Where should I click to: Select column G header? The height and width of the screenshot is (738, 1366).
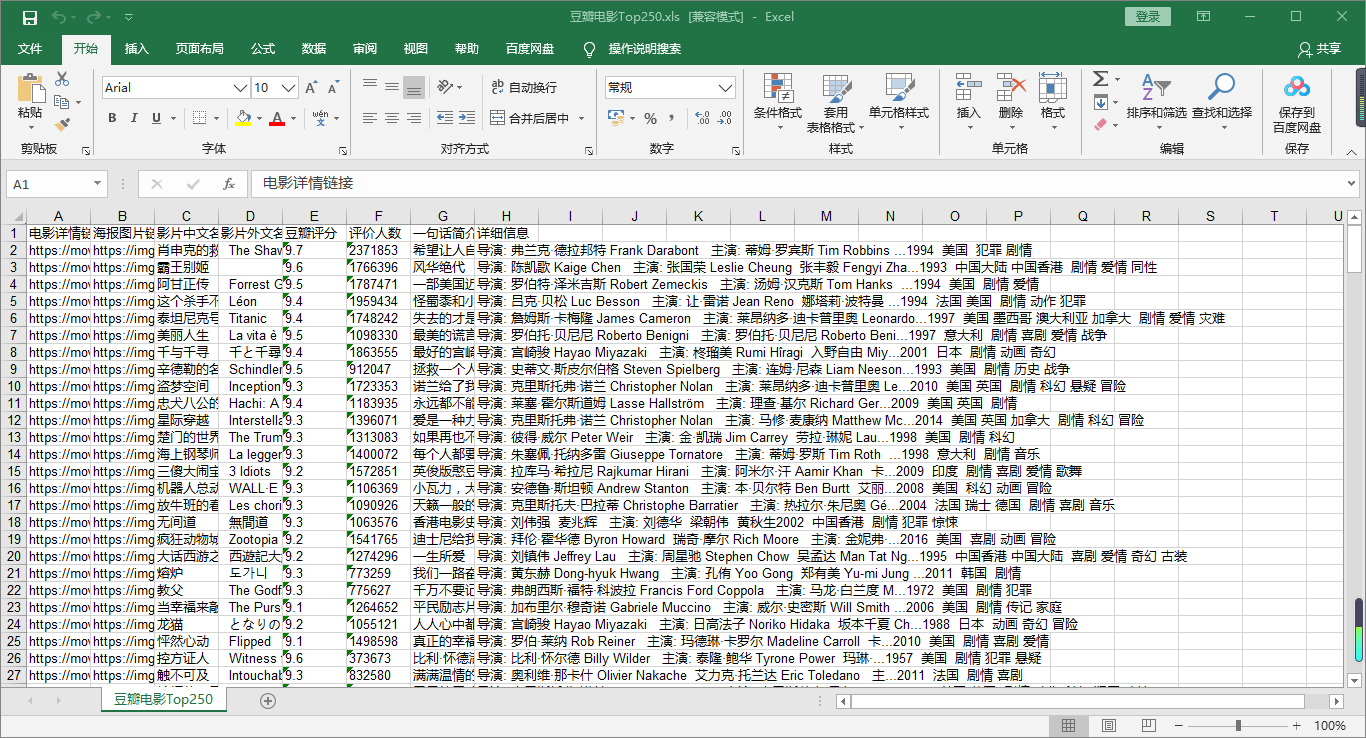(x=443, y=216)
